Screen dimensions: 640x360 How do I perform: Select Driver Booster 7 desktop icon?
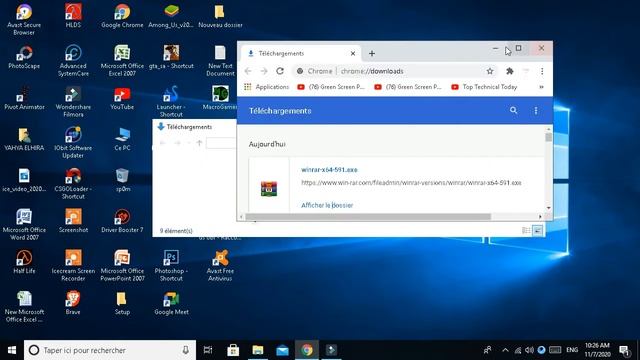tap(122, 221)
